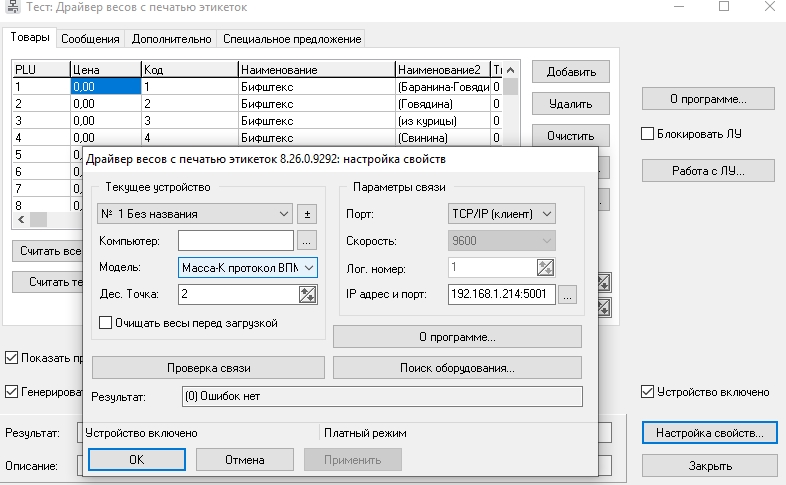The image size is (786, 485).
Task: Click application icon in the title bar
Action: (13, 7)
